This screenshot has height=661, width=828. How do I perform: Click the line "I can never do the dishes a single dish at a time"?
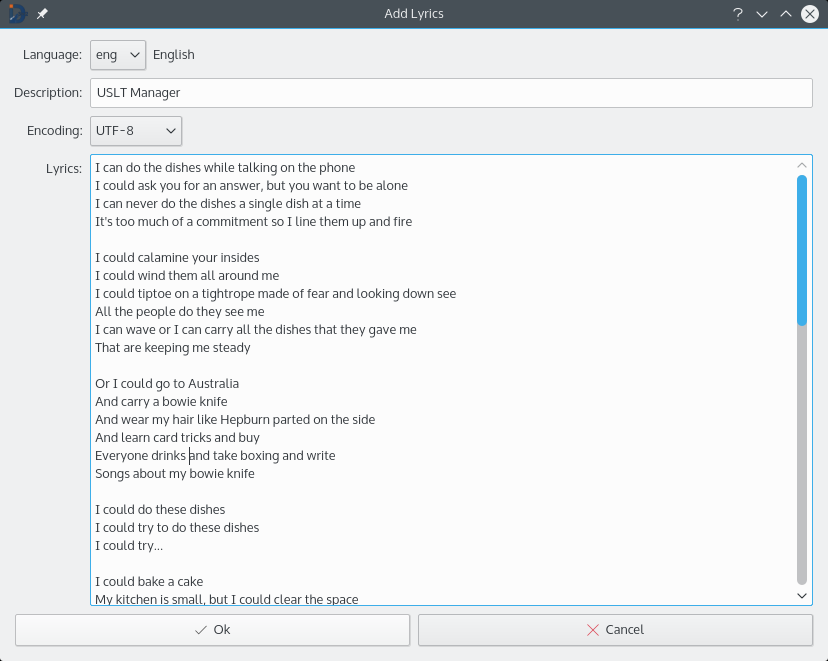coord(228,204)
